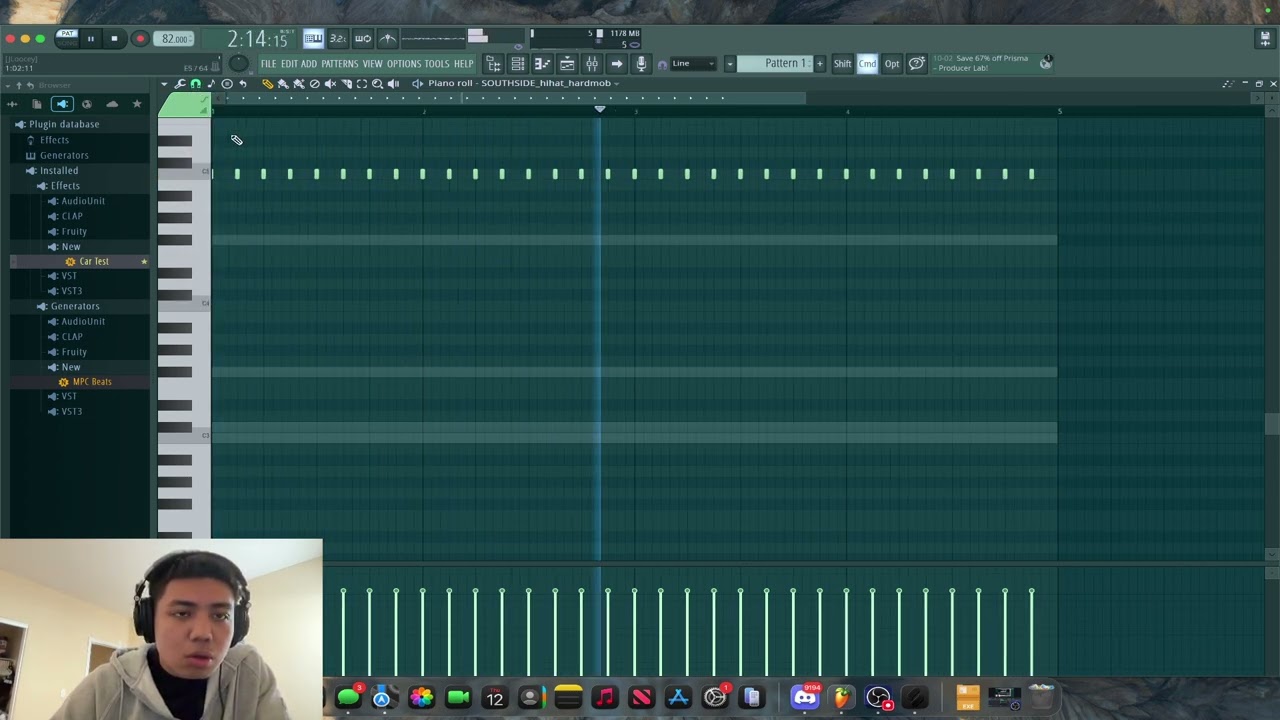Click the 82.000 tempo field
1280x720 pixels.
point(176,39)
